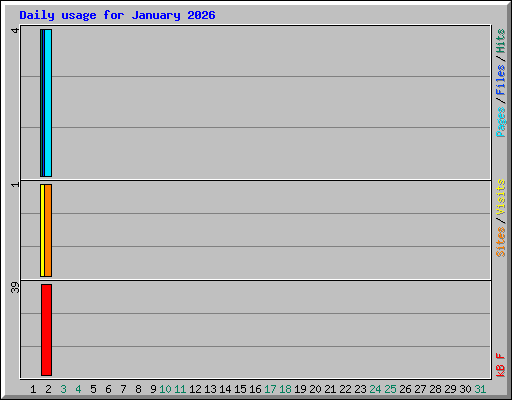This screenshot has height=400, width=512.
Task: Click day 20 on the x-axis
Action: (315, 389)
